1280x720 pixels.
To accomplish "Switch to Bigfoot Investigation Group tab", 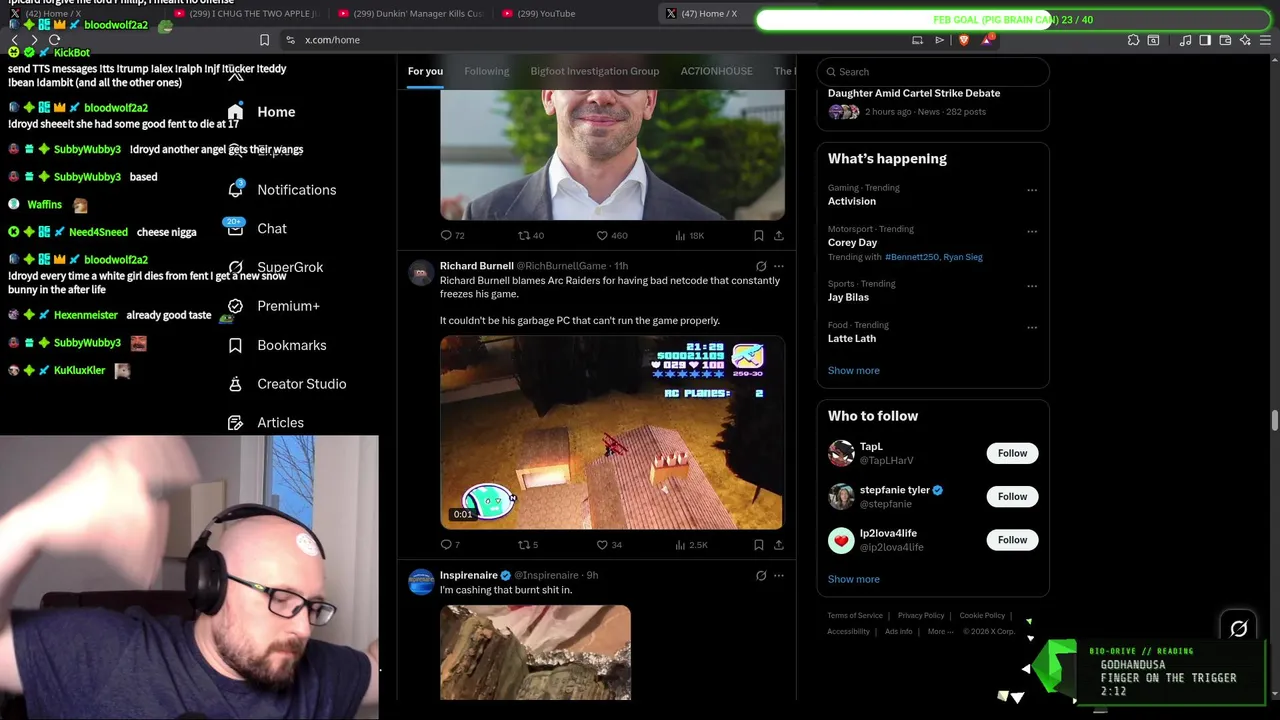I will tap(595, 72).
